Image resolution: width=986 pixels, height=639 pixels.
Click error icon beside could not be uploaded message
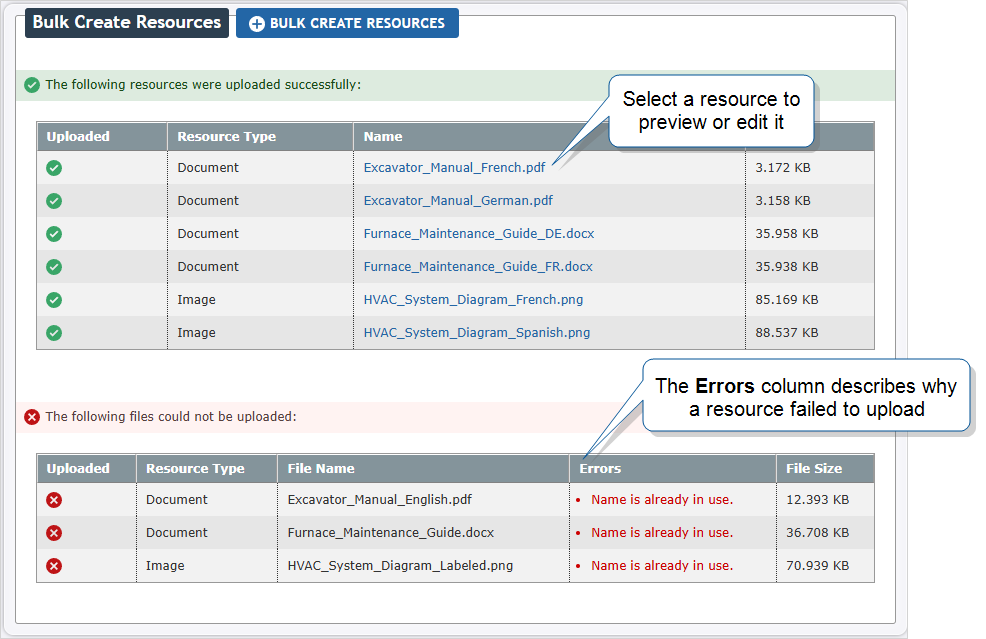(x=32, y=417)
